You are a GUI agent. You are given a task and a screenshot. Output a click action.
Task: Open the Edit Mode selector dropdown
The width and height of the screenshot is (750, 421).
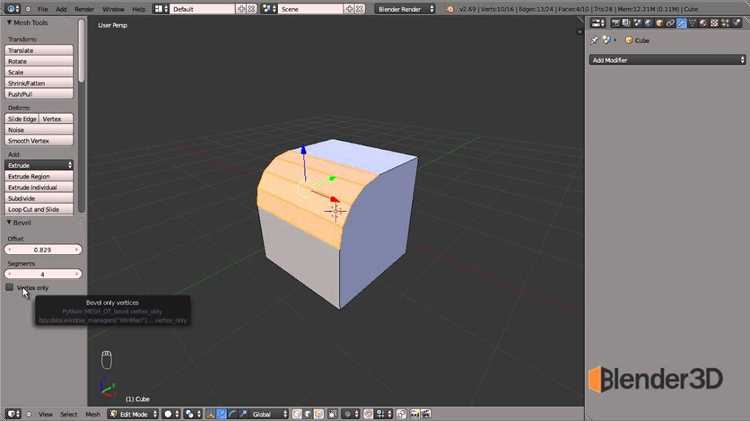pos(133,414)
